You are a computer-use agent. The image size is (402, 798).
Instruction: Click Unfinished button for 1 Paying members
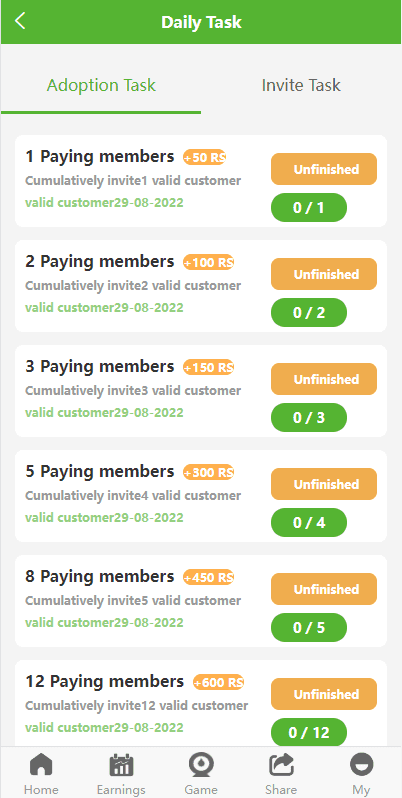coord(324,169)
